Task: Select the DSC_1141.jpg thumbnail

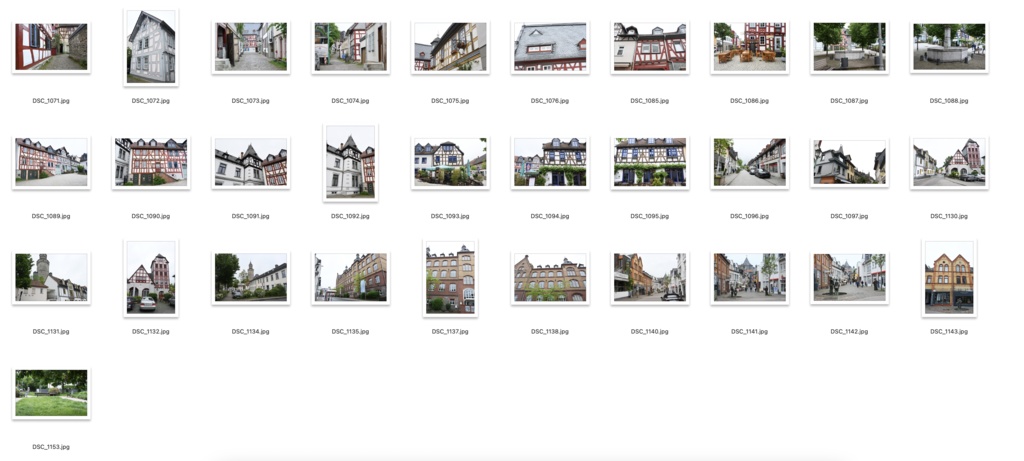Action: [750, 278]
